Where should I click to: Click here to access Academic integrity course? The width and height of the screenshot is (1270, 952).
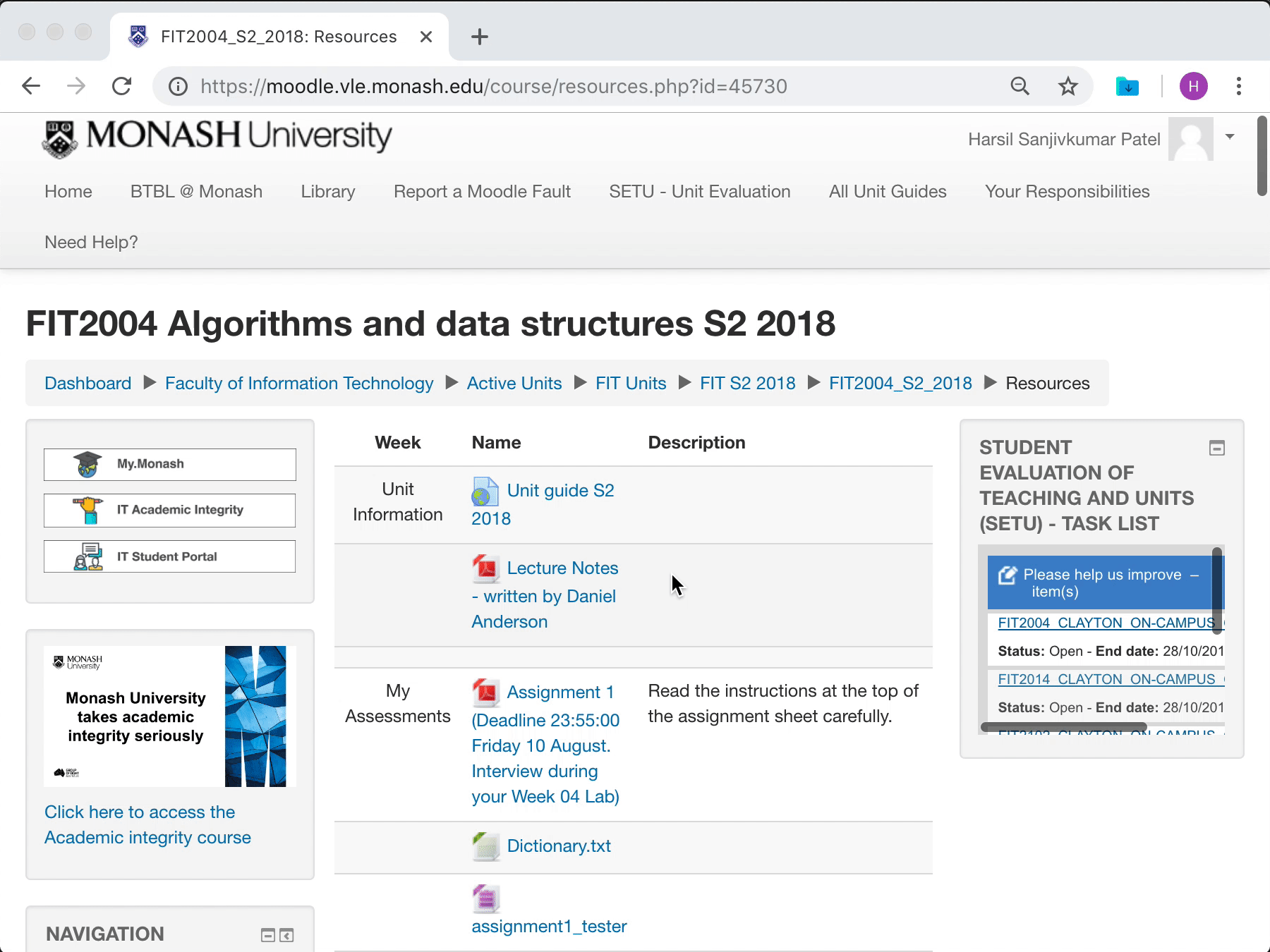pos(147,825)
